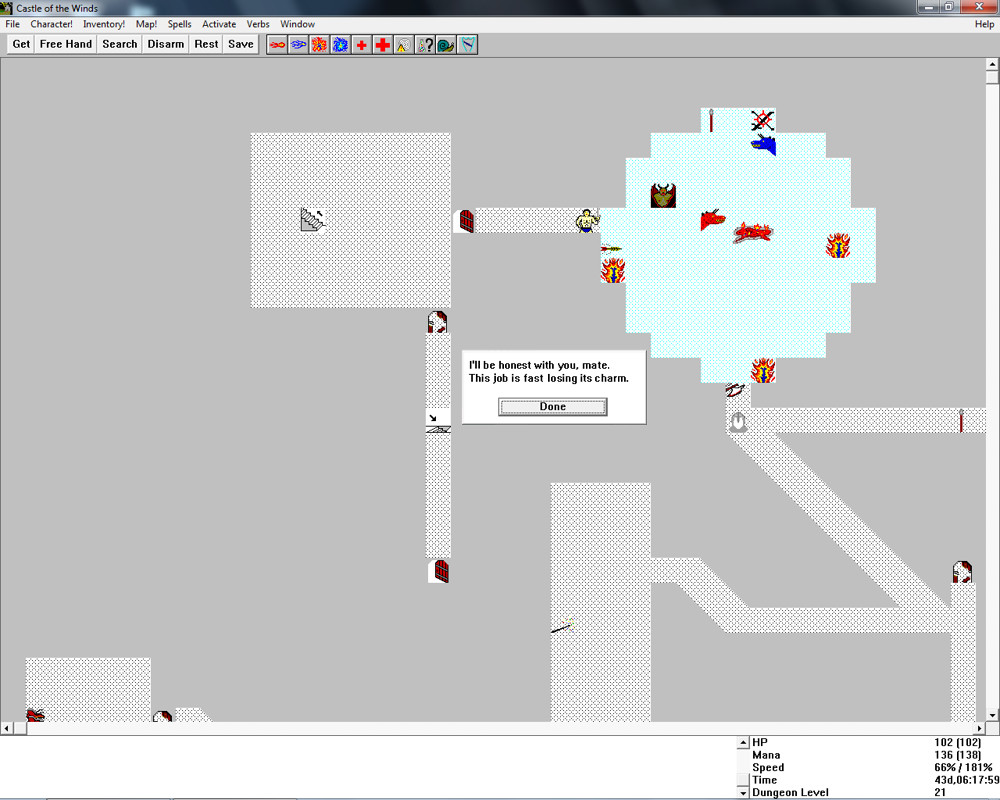Screen dimensions: 1000x800
Task: Click the red staff in the far-right corridor
Action: [962, 420]
